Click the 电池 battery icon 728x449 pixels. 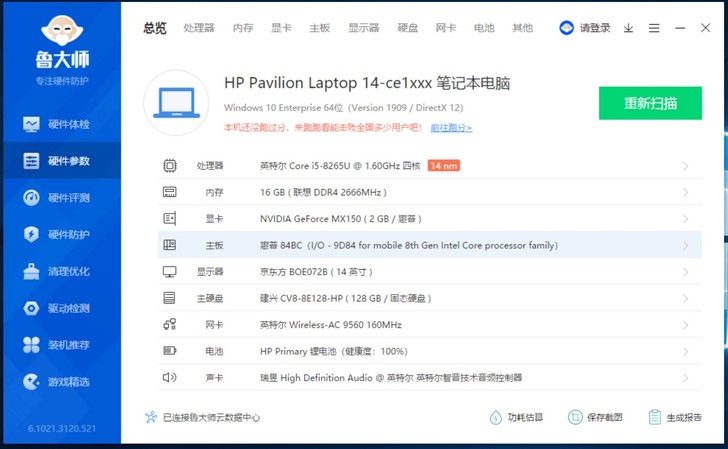pos(169,351)
